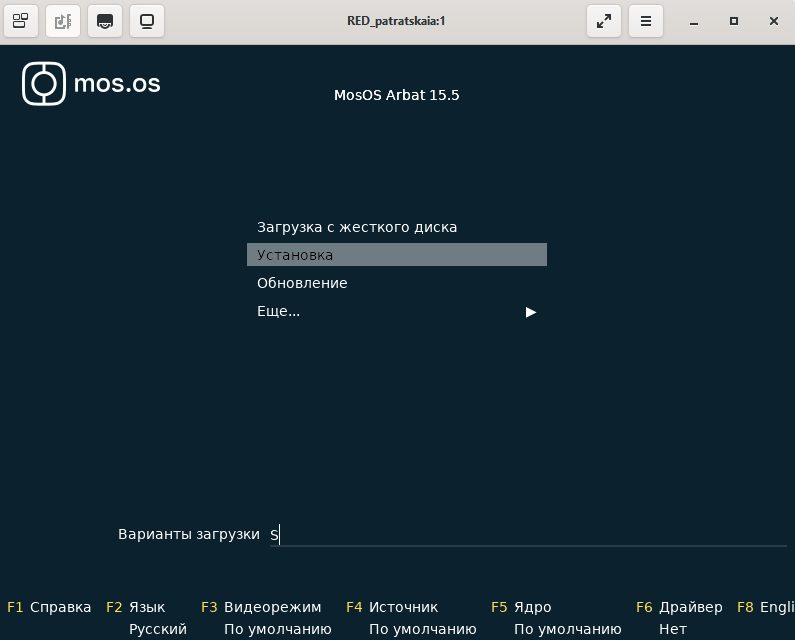
Task: Click the USB device redirection icon
Action: 63,21
